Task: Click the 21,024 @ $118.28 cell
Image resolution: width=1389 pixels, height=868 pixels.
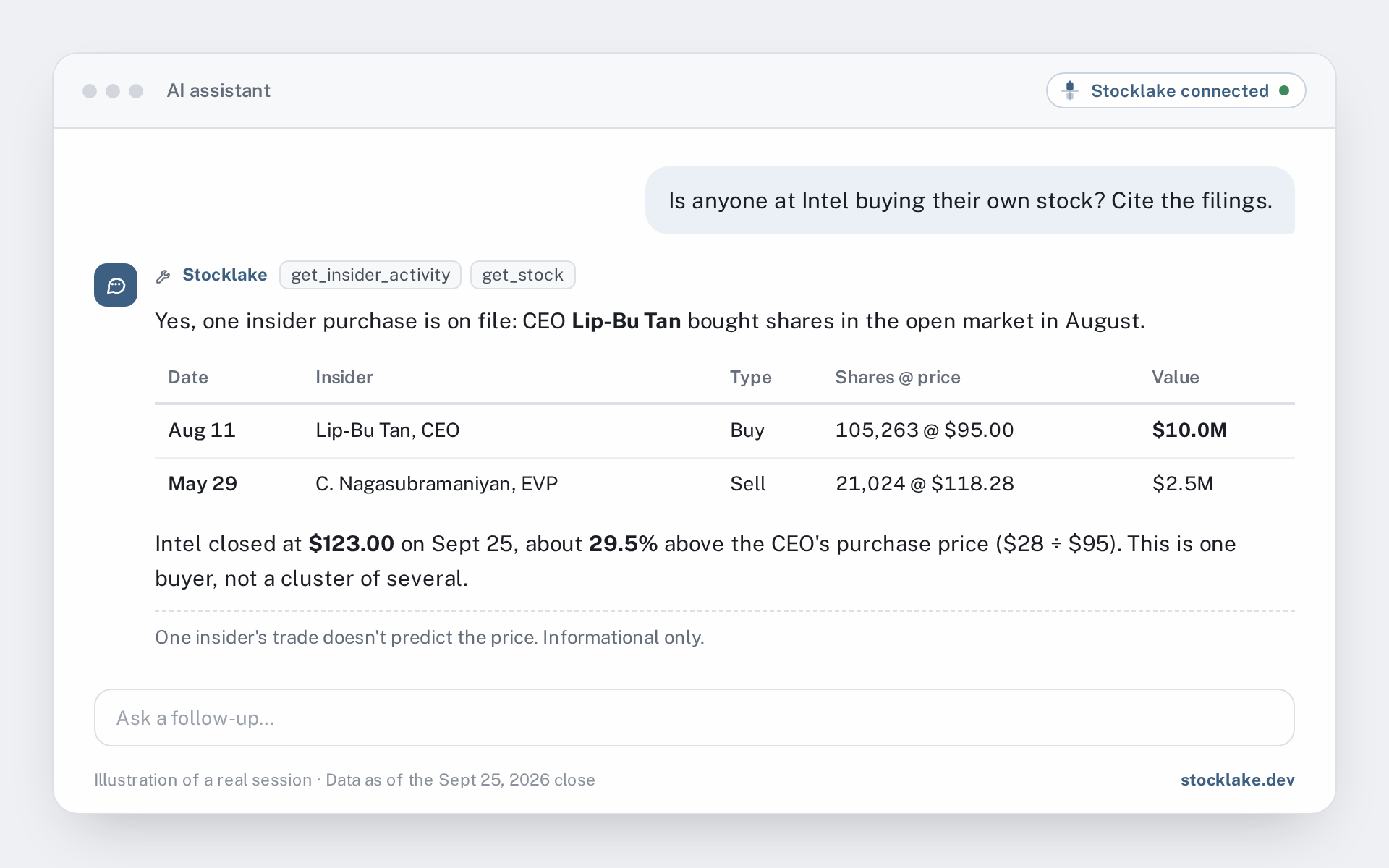Action: 925,484
